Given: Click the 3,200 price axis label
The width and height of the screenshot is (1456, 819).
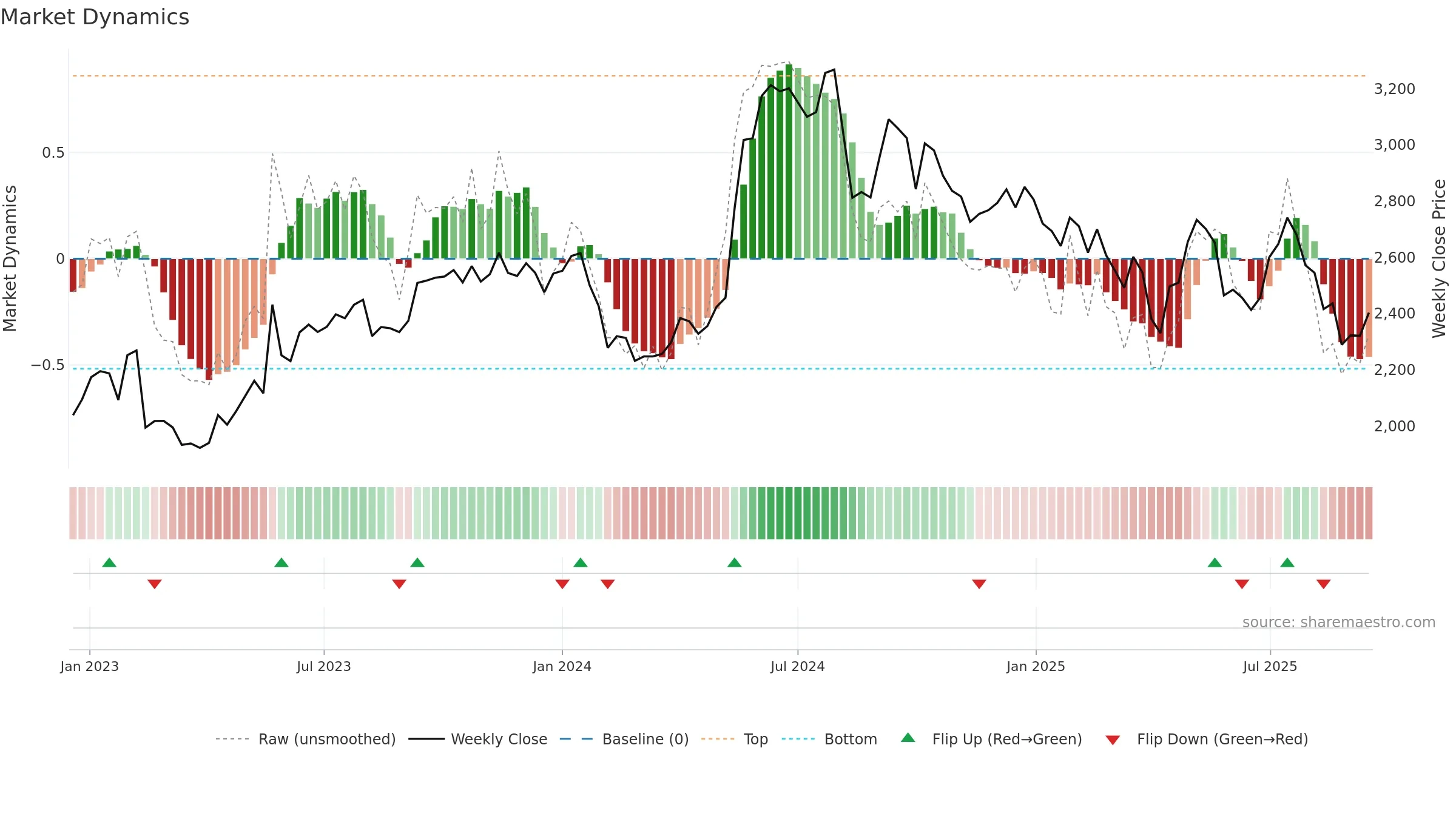Looking at the screenshot, I should [1395, 89].
